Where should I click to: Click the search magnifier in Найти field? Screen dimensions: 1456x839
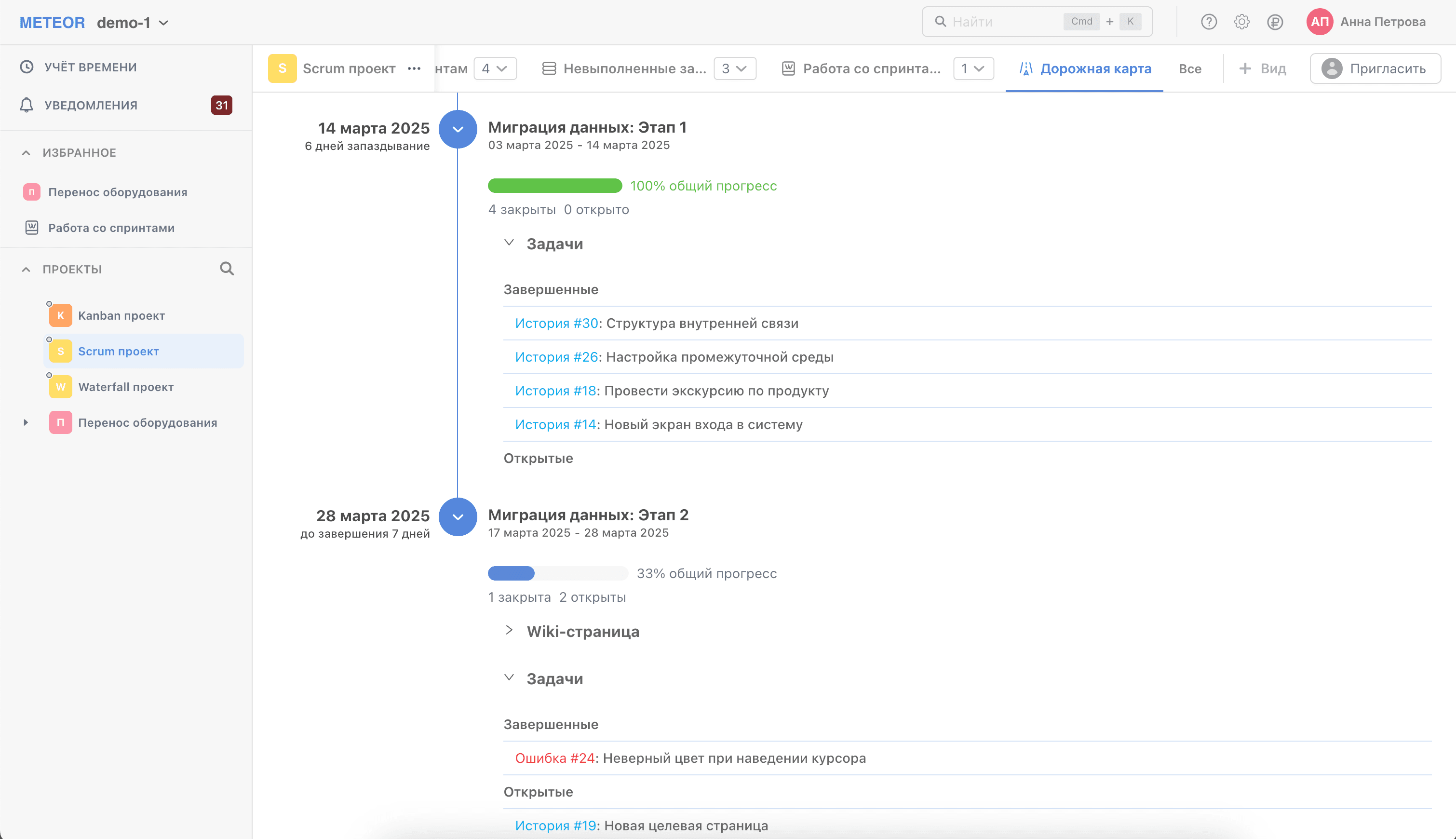940,22
